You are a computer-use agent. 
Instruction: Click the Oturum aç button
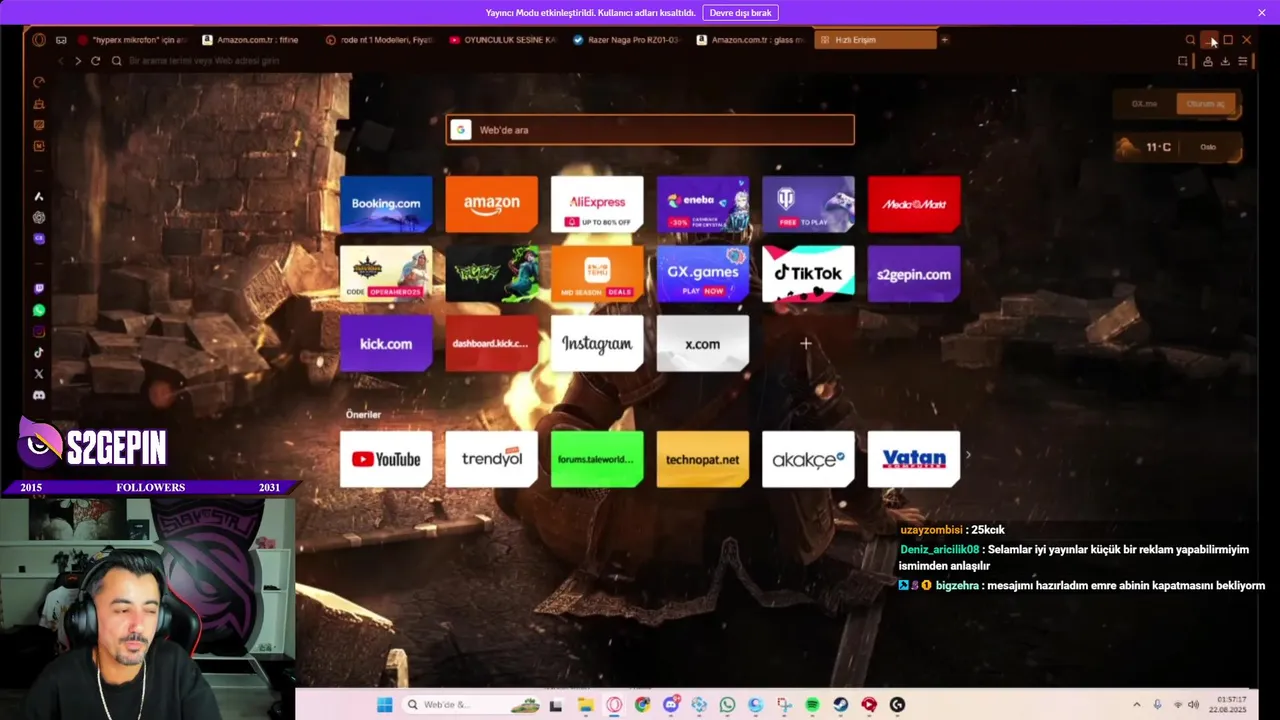coord(1205,103)
